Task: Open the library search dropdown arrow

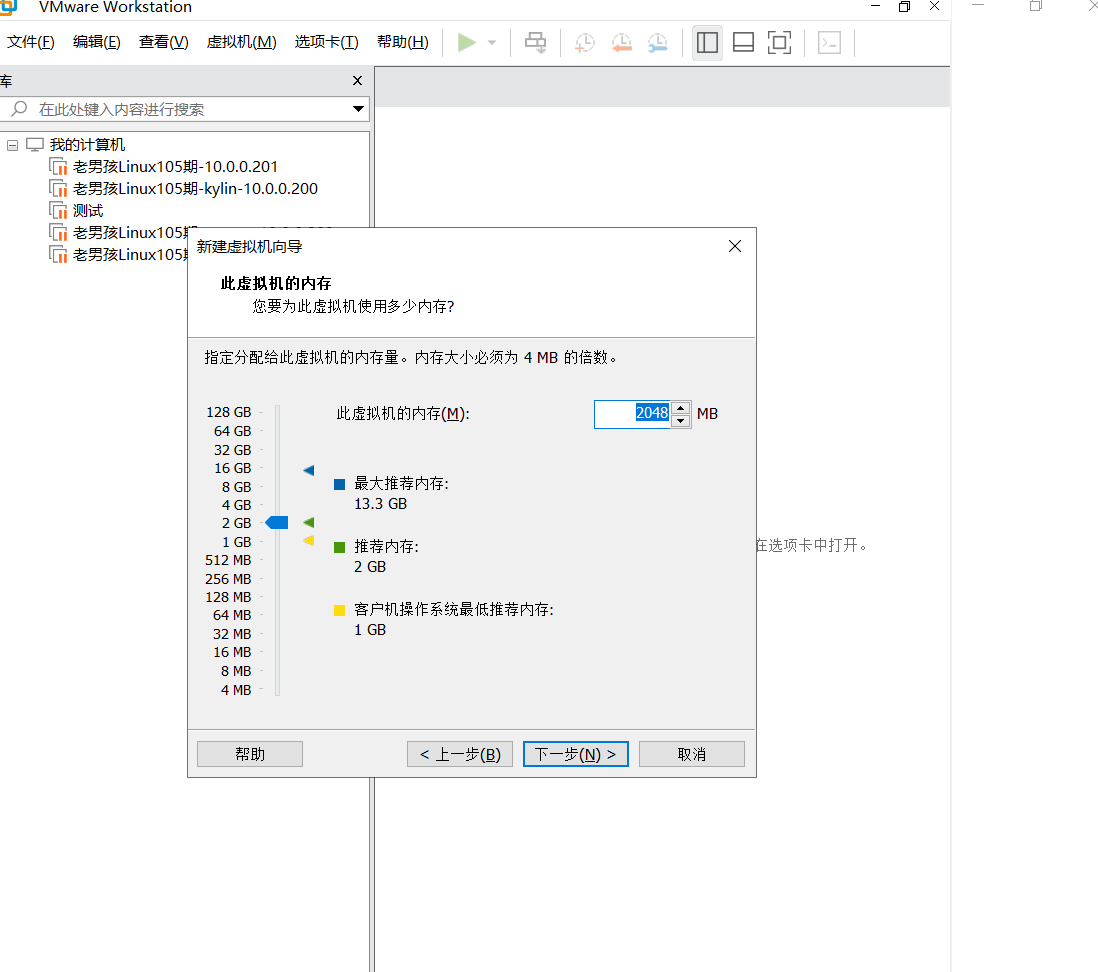Action: (x=358, y=109)
